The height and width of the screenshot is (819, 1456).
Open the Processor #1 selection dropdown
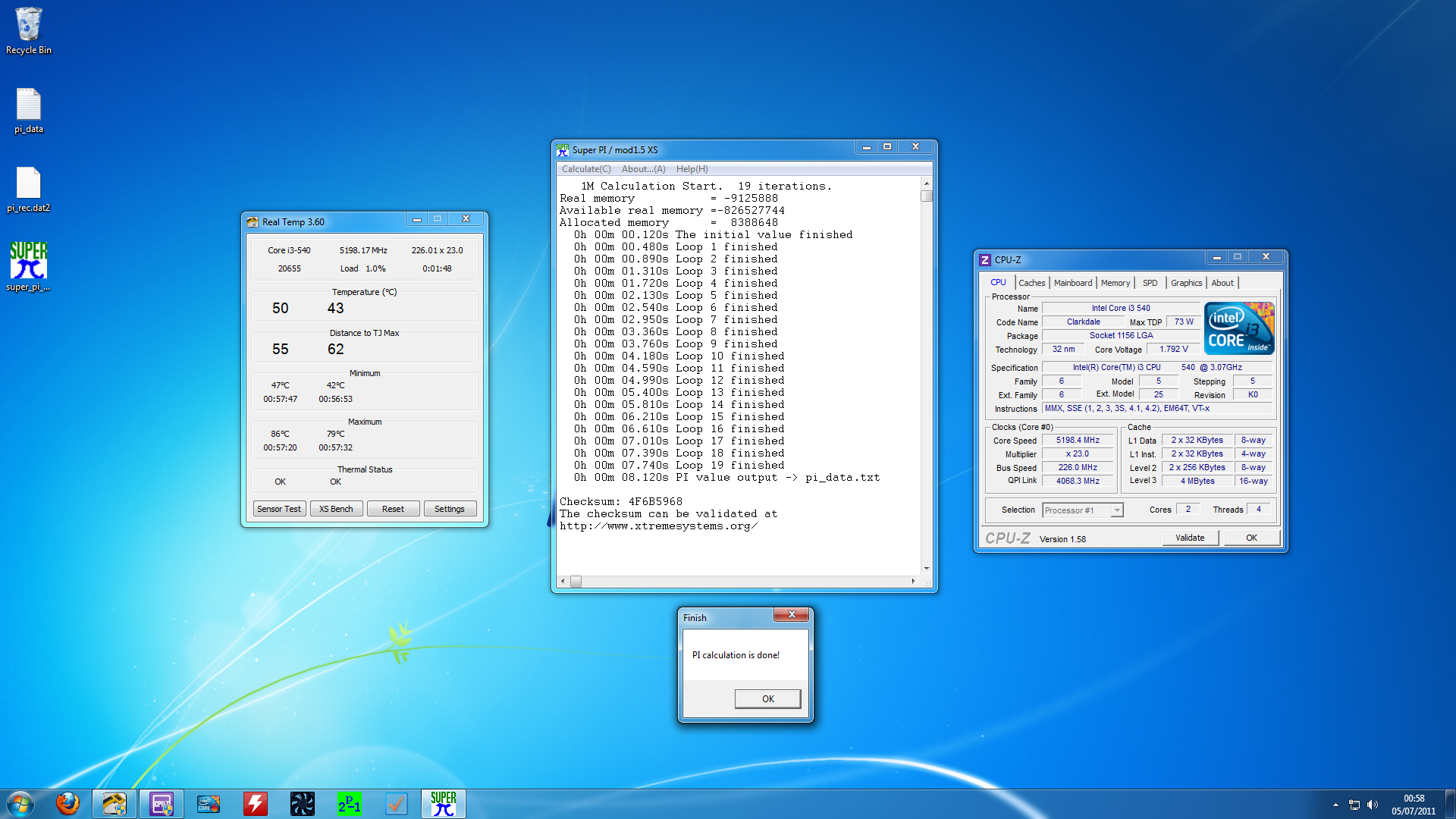1082,510
